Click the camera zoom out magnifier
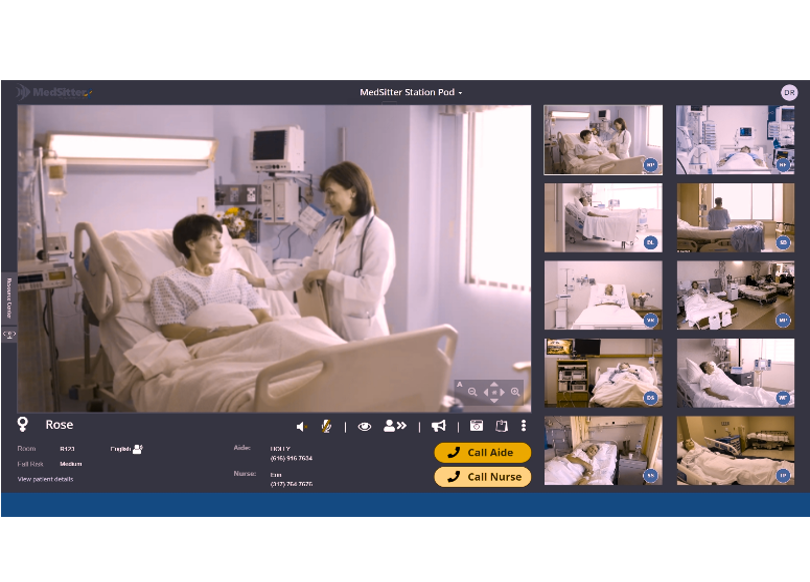Viewport: 810px width, 582px height. point(473,392)
